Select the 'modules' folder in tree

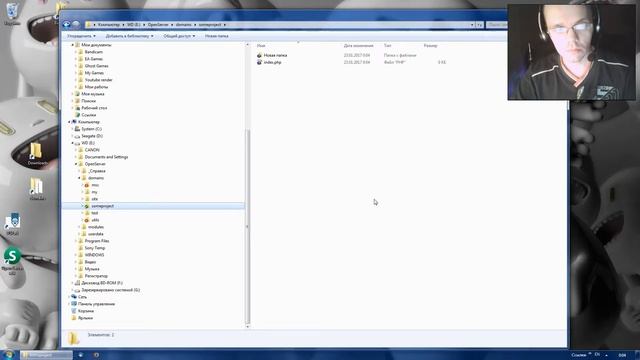click(x=96, y=227)
